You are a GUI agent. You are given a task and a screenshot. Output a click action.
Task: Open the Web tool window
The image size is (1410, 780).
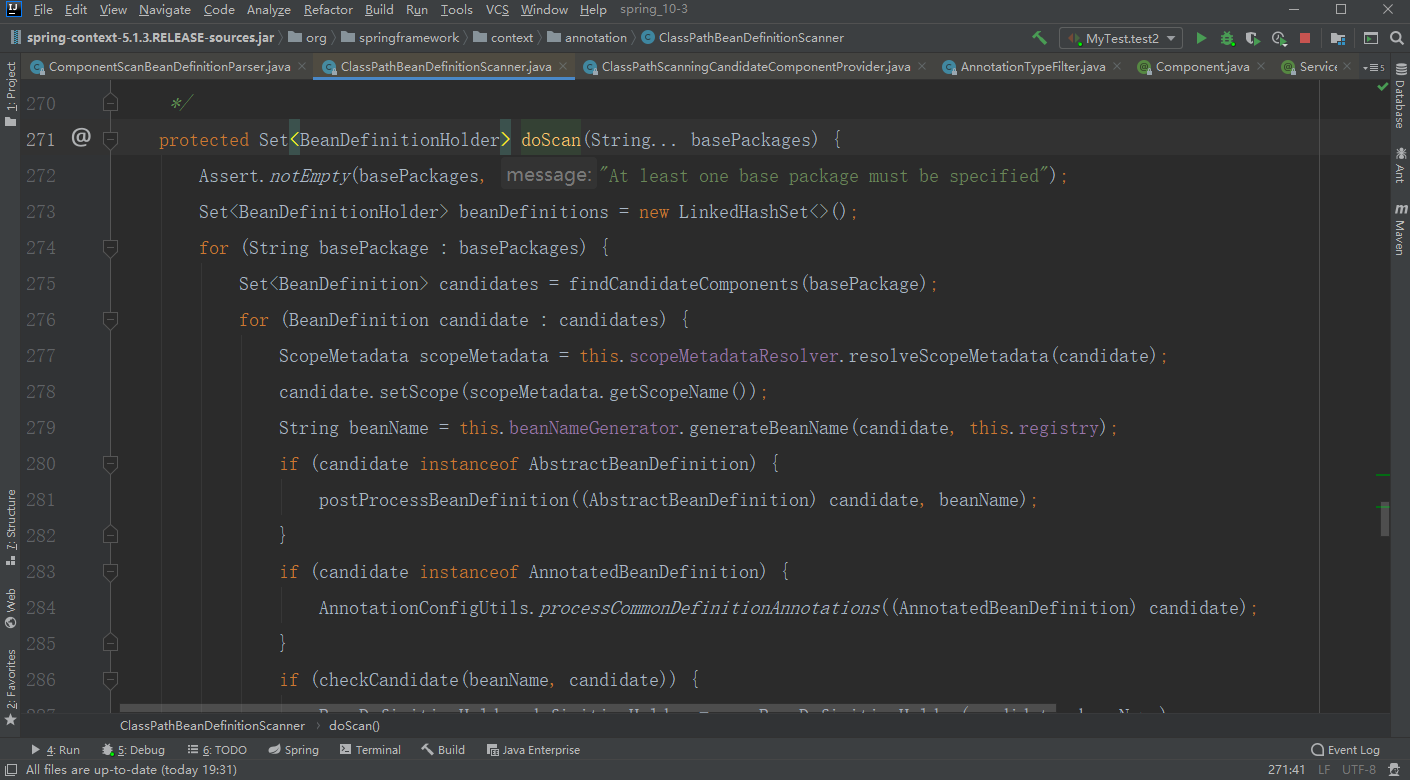point(10,608)
